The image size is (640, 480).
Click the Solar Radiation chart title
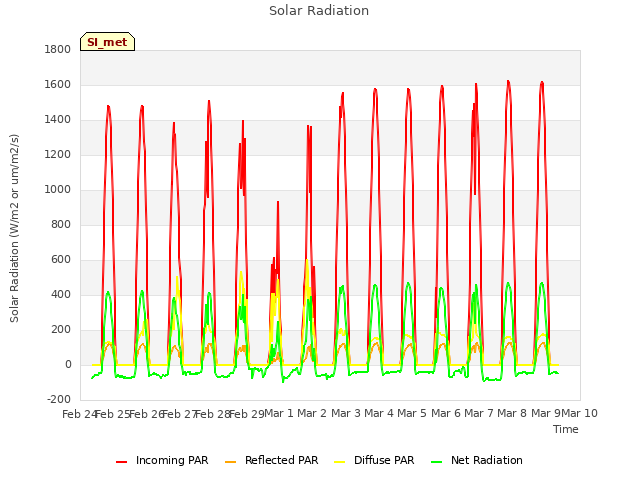click(319, 11)
